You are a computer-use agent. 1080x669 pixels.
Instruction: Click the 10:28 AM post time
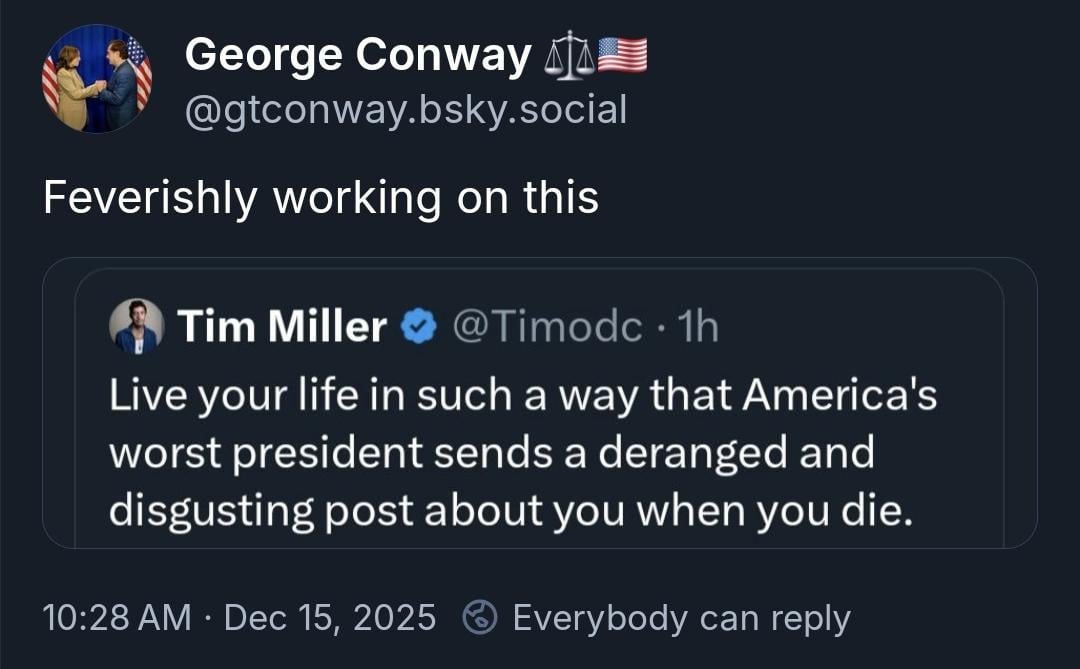(117, 618)
